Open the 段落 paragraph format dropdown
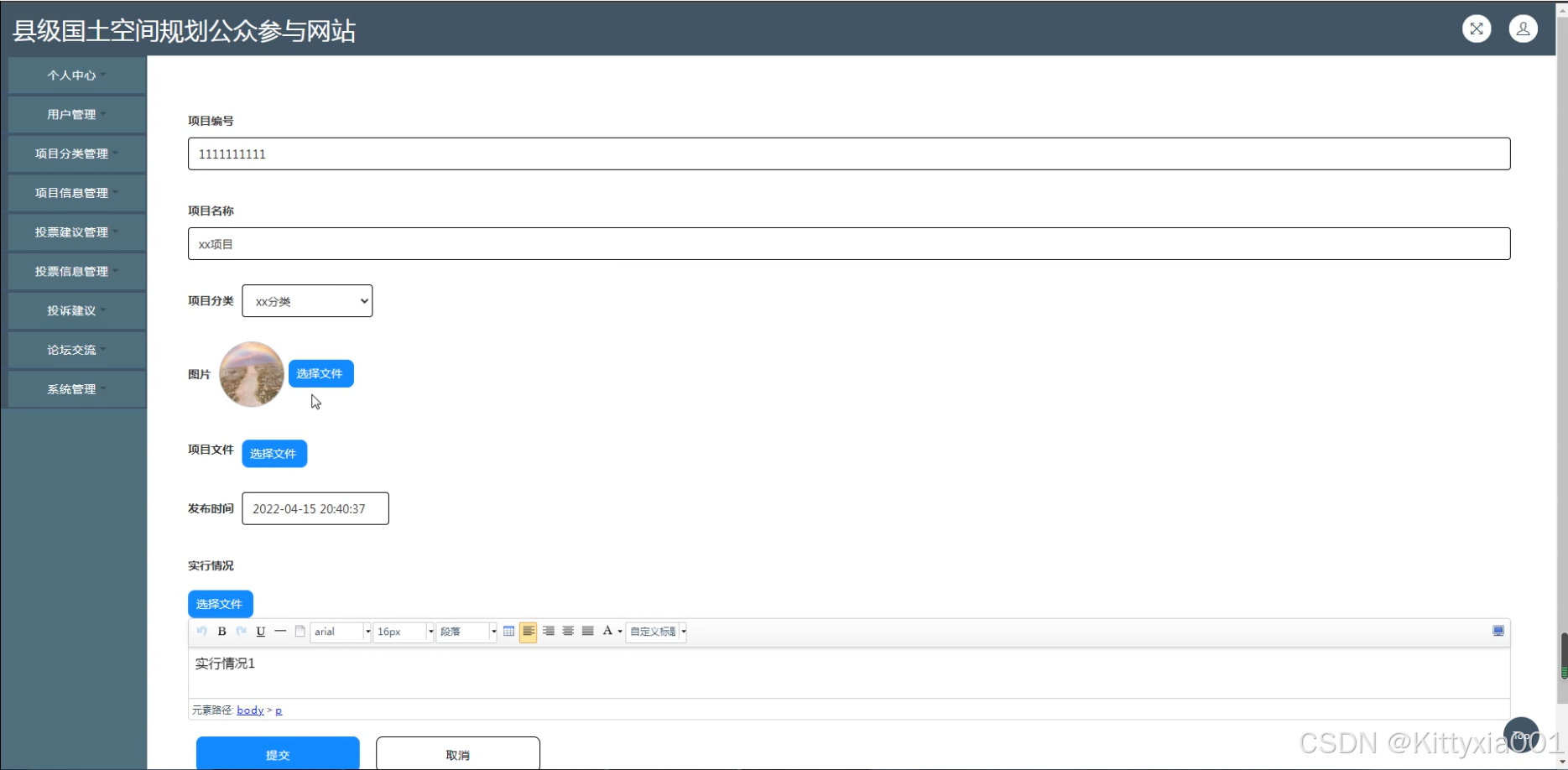Screen dimensions: 1568x770 (x=466, y=632)
